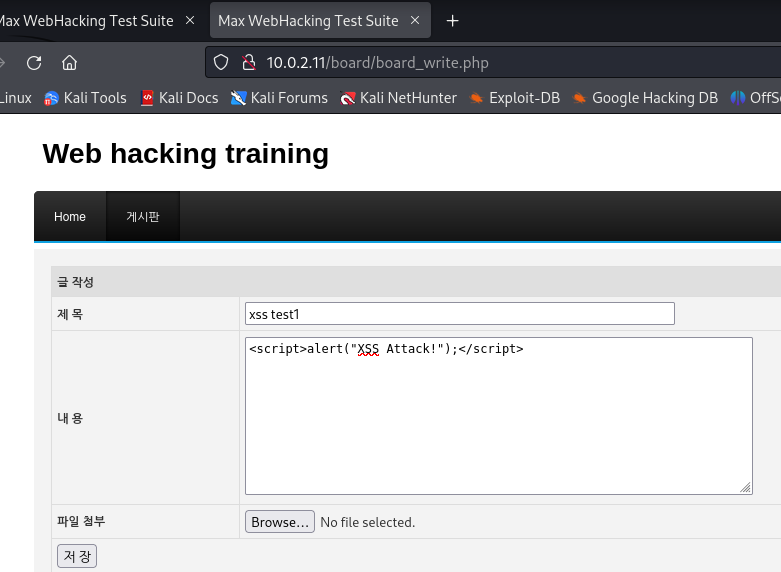
Task: Click inside the 내용 content textarea
Action: [499, 416]
